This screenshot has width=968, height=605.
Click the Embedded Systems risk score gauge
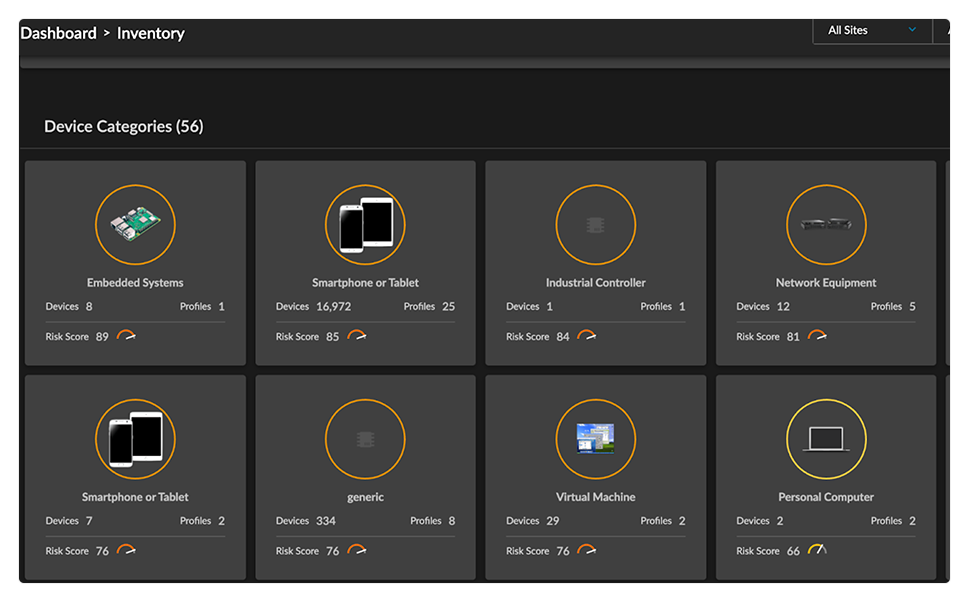pos(126,336)
